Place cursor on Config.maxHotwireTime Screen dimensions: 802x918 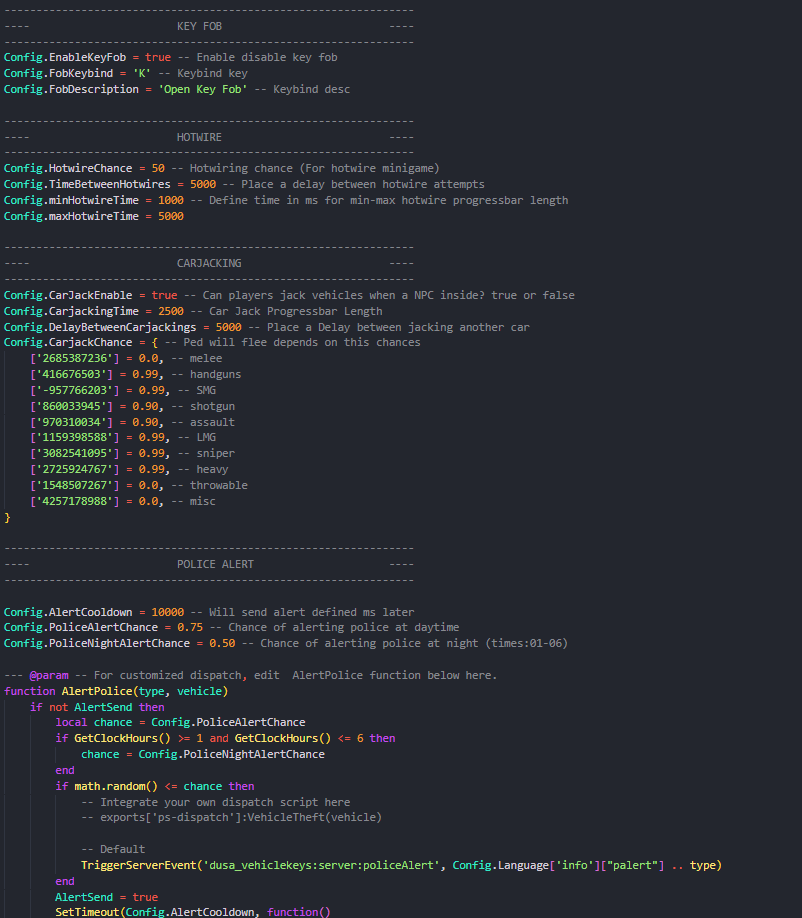(74, 216)
